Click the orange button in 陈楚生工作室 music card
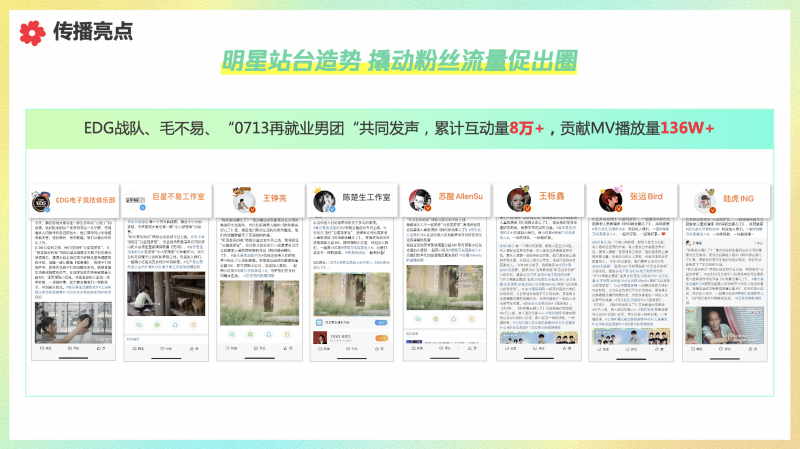Screen dimensions: 800x449 click(x=381, y=338)
